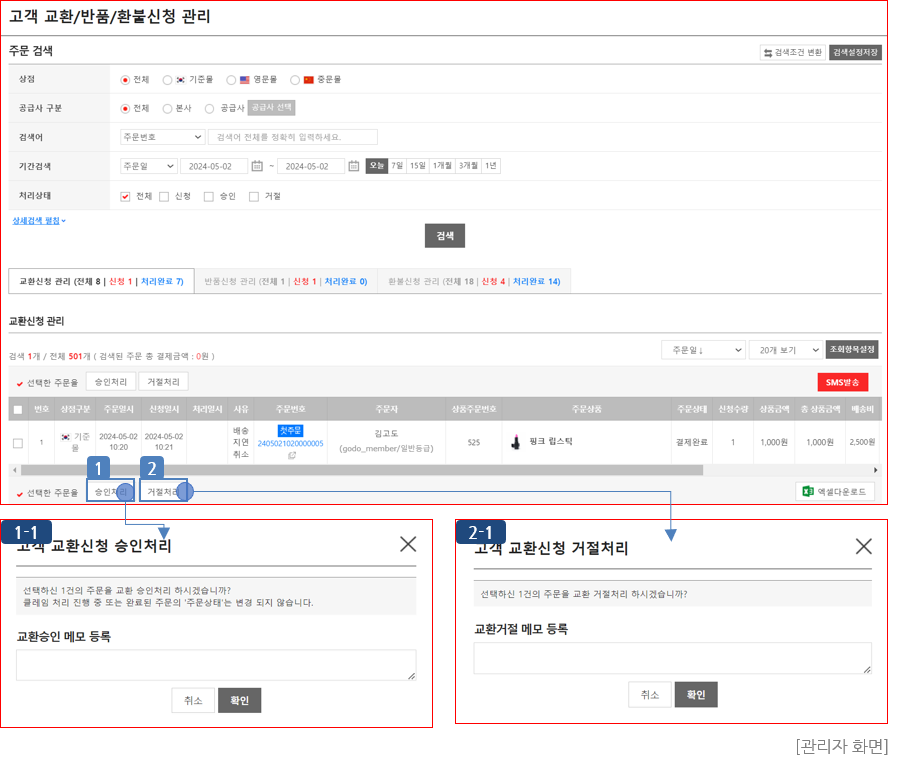The width and height of the screenshot is (904, 766).
Task: Close the 교환신청 거절처리 dialog with X
Action: [864, 545]
